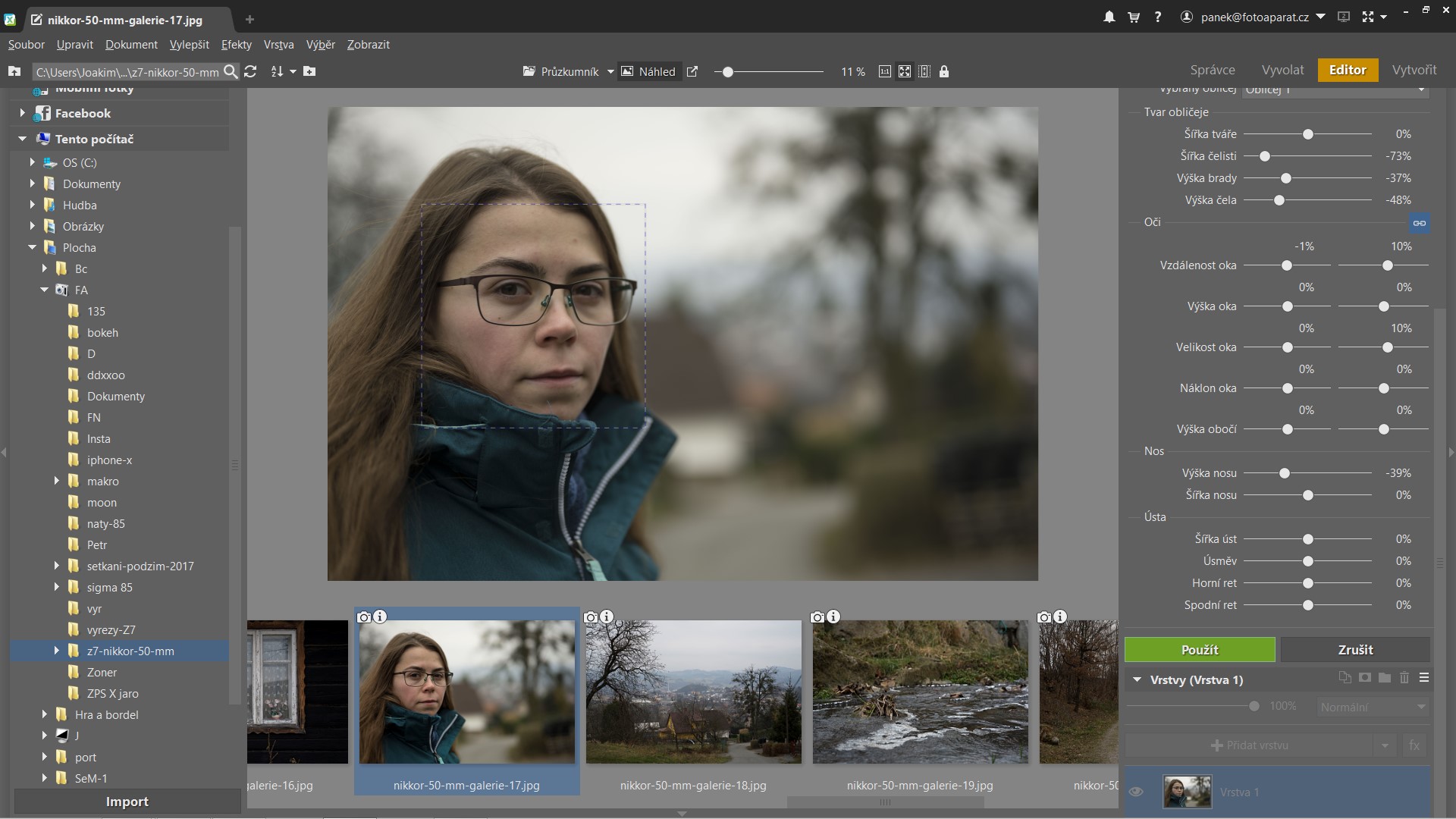
Task: Hide Vrstva 1 layer using eye icon
Action: [1136, 792]
